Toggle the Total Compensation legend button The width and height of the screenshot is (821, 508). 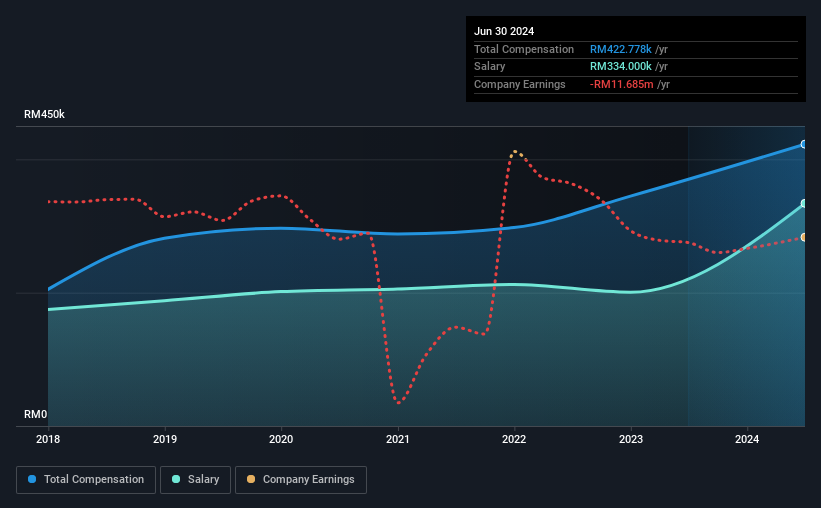point(86,480)
